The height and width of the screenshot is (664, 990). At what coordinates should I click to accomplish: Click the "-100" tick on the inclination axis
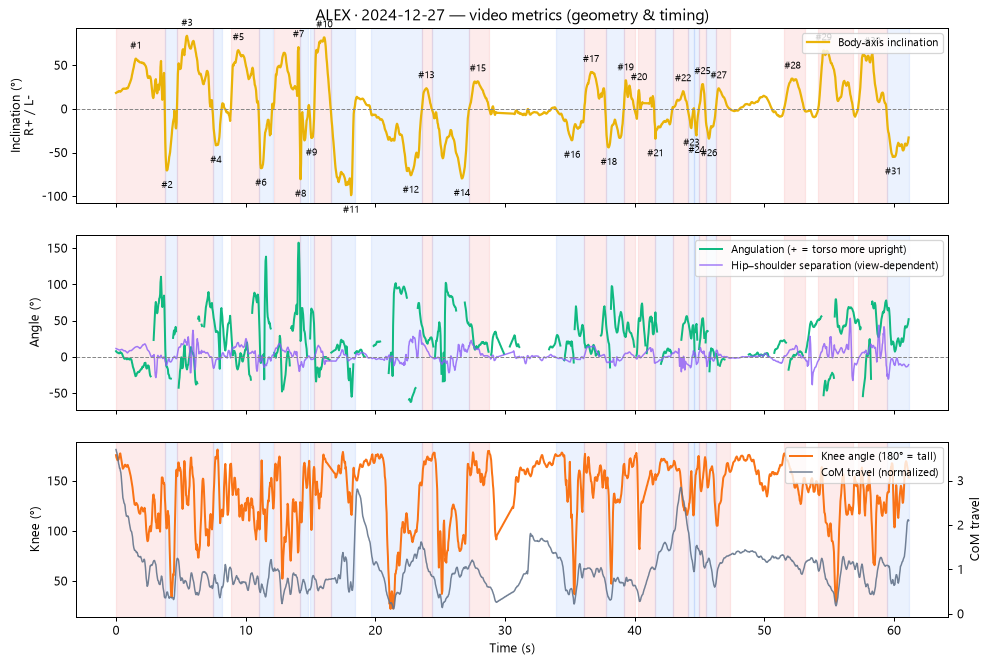pos(55,196)
